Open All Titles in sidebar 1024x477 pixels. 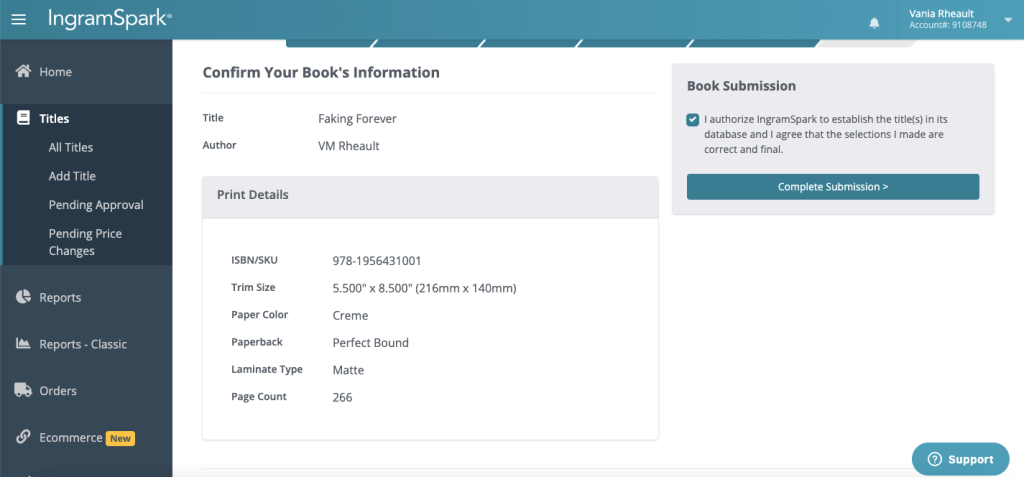(x=71, y=147)
